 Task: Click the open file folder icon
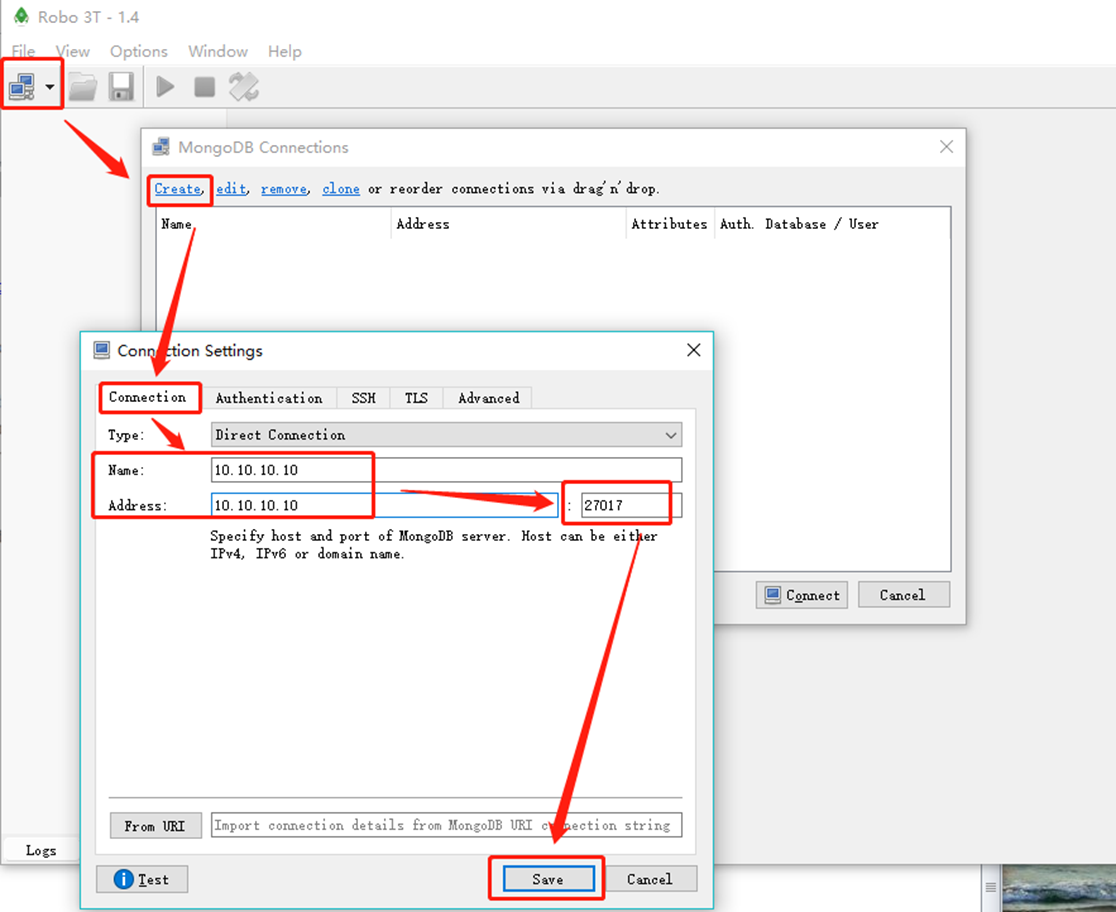[83, 87]
